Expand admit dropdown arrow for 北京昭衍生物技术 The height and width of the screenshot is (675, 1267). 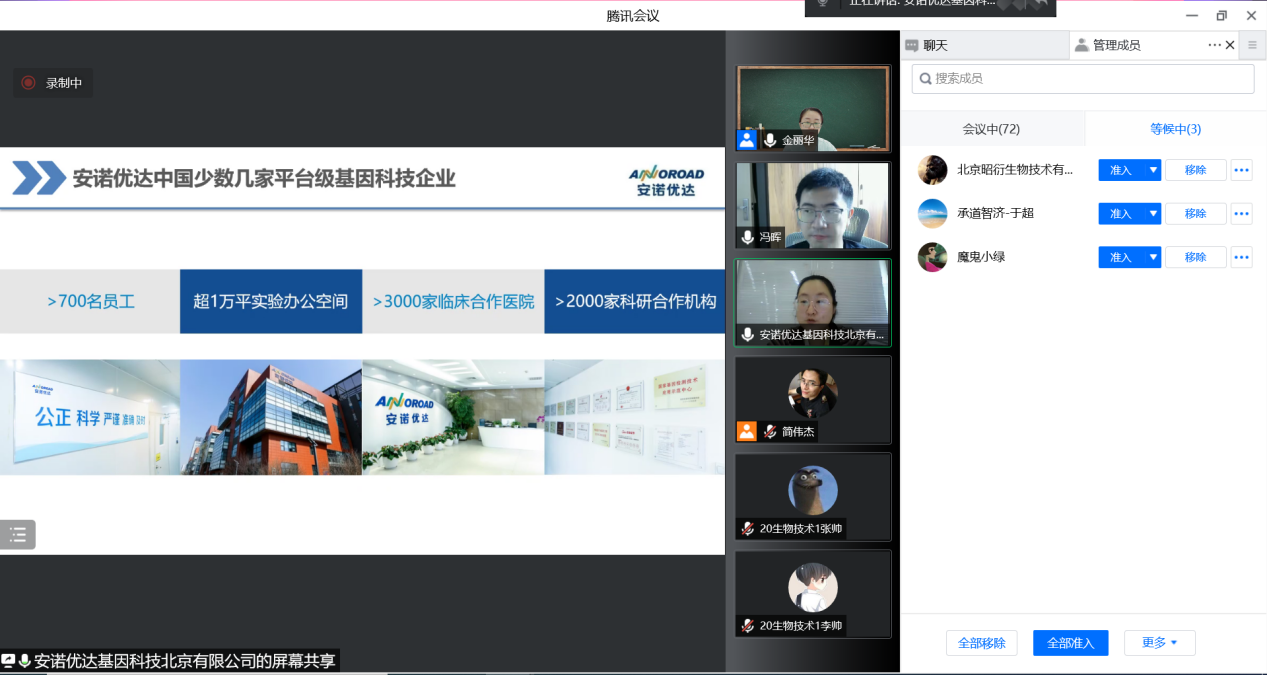1152,170
